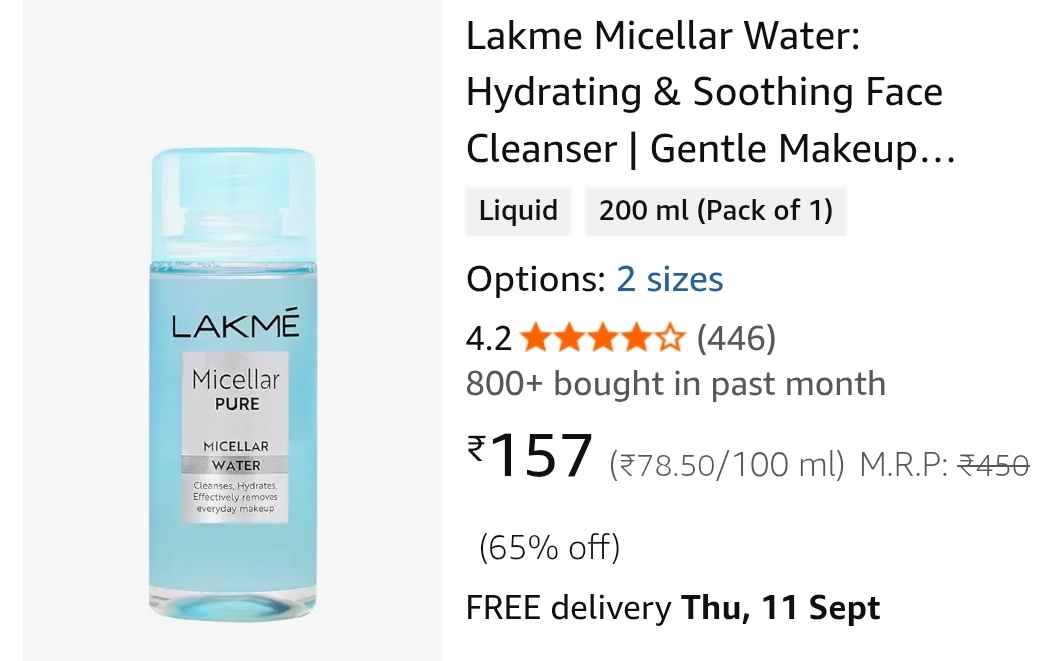Click the star rating icons
Viewport: 1039px width, 661px height.
click(602, 338)
